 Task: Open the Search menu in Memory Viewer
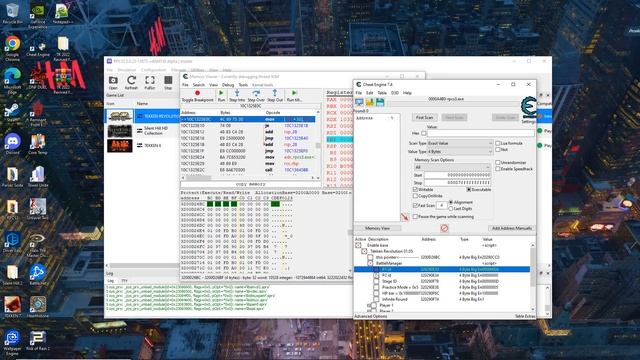coord(199,85)
